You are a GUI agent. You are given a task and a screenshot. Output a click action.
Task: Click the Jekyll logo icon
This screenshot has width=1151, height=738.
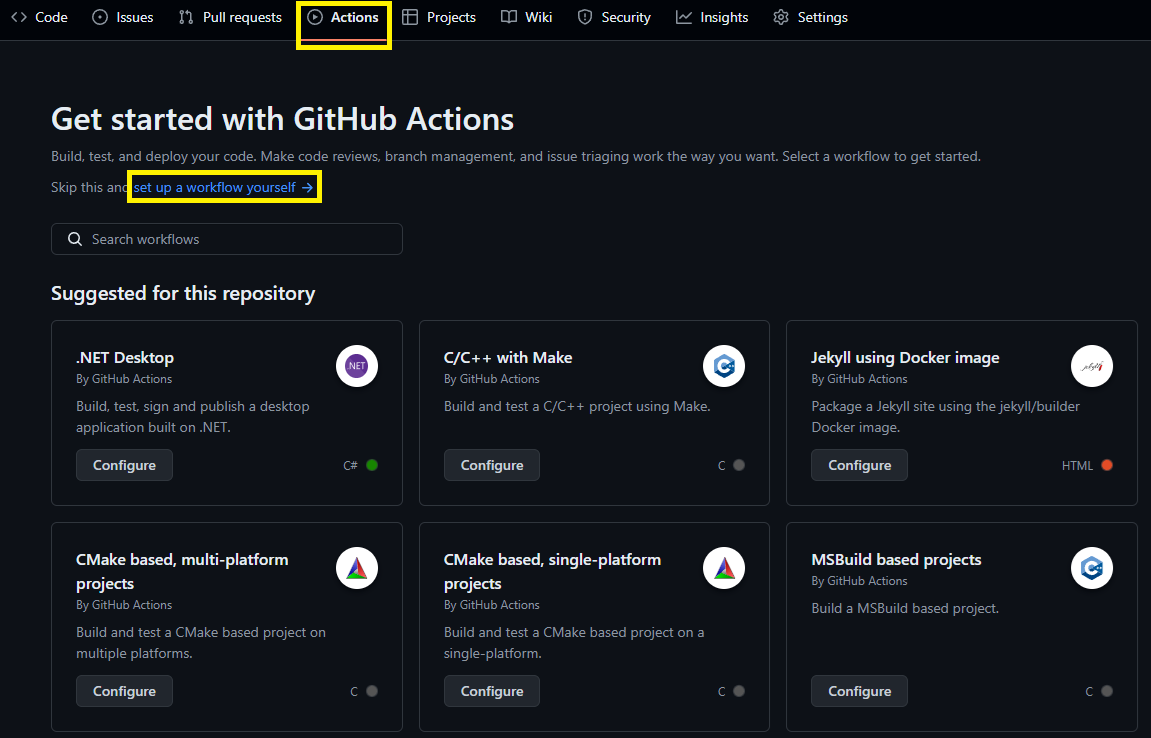click(1091, 367)
